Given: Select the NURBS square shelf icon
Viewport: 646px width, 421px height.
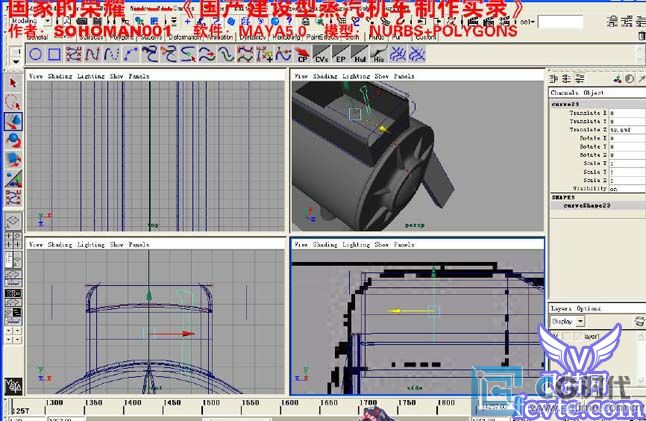Looking at the screenshot, I should point(54,54).
